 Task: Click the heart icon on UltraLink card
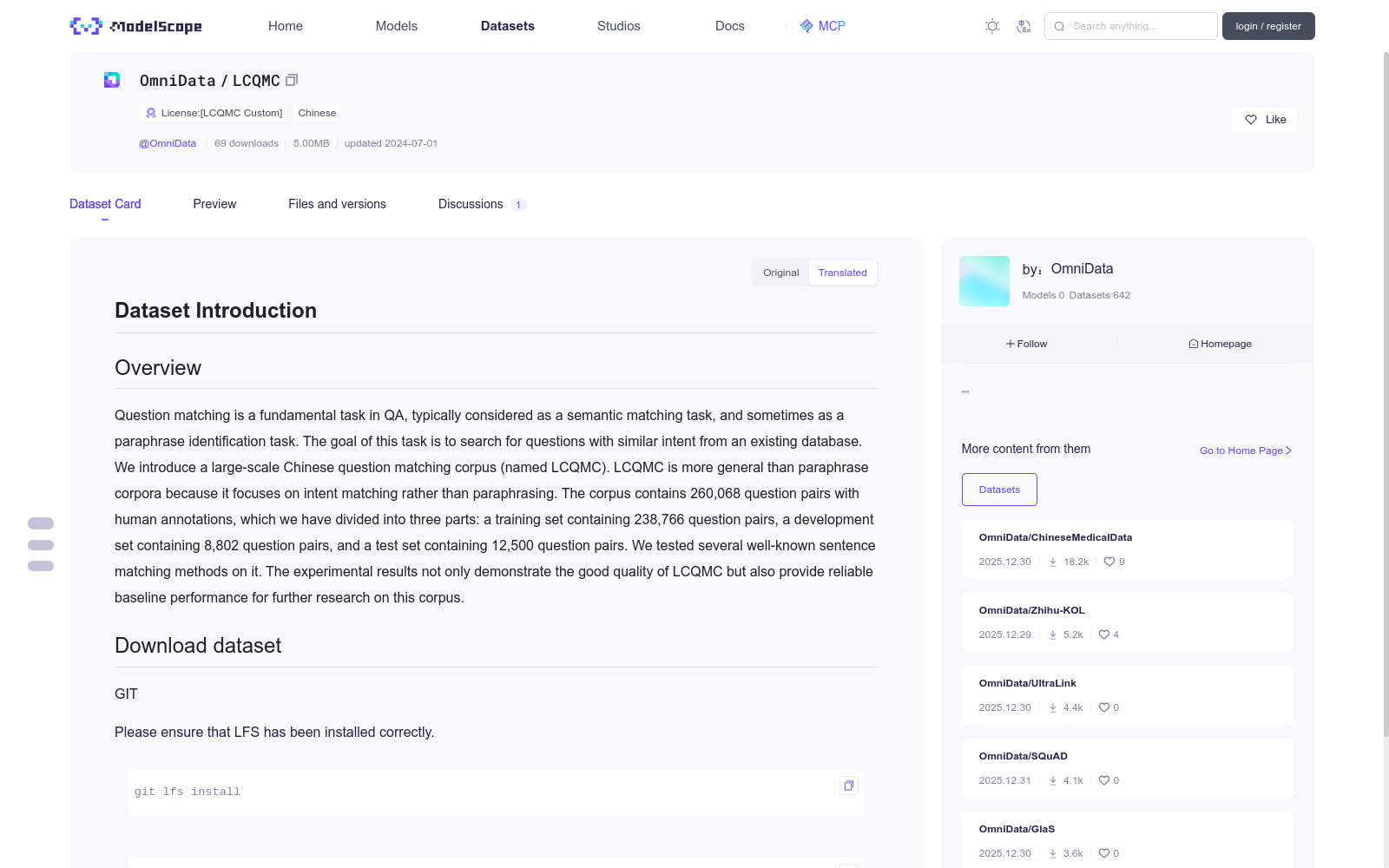pos(1104,707)
